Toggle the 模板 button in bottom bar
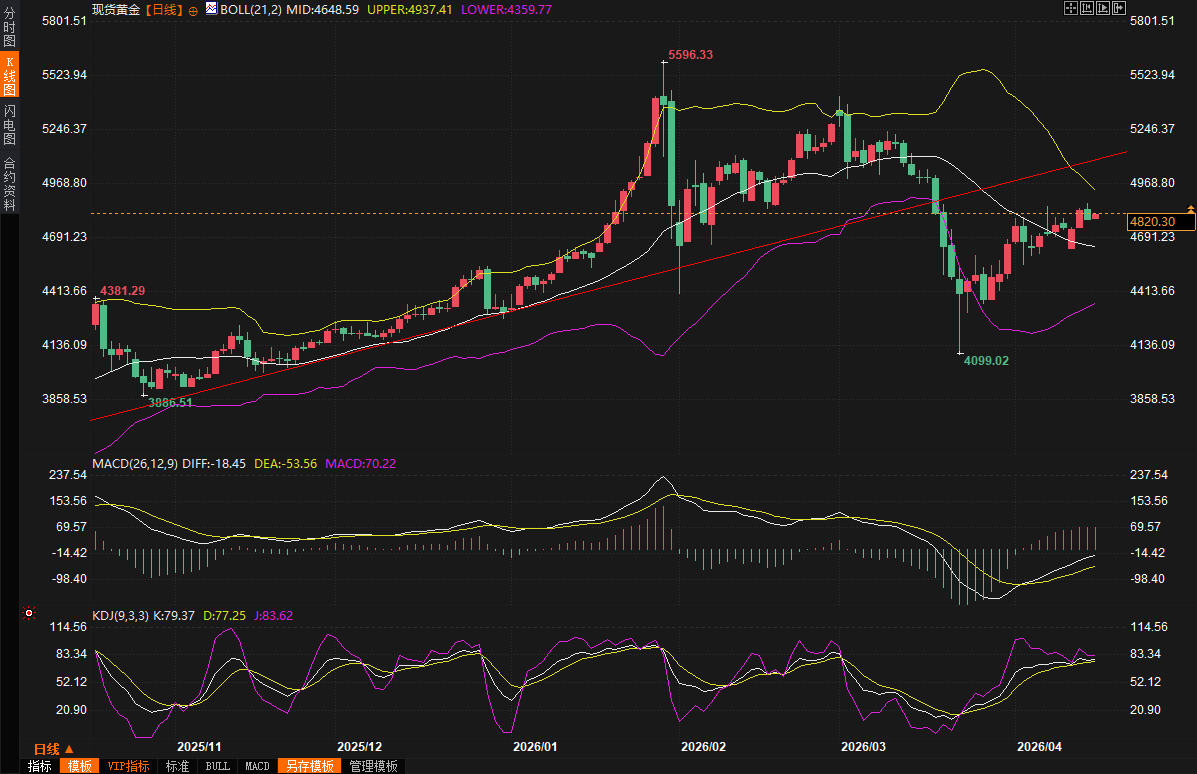 point(79,766)
